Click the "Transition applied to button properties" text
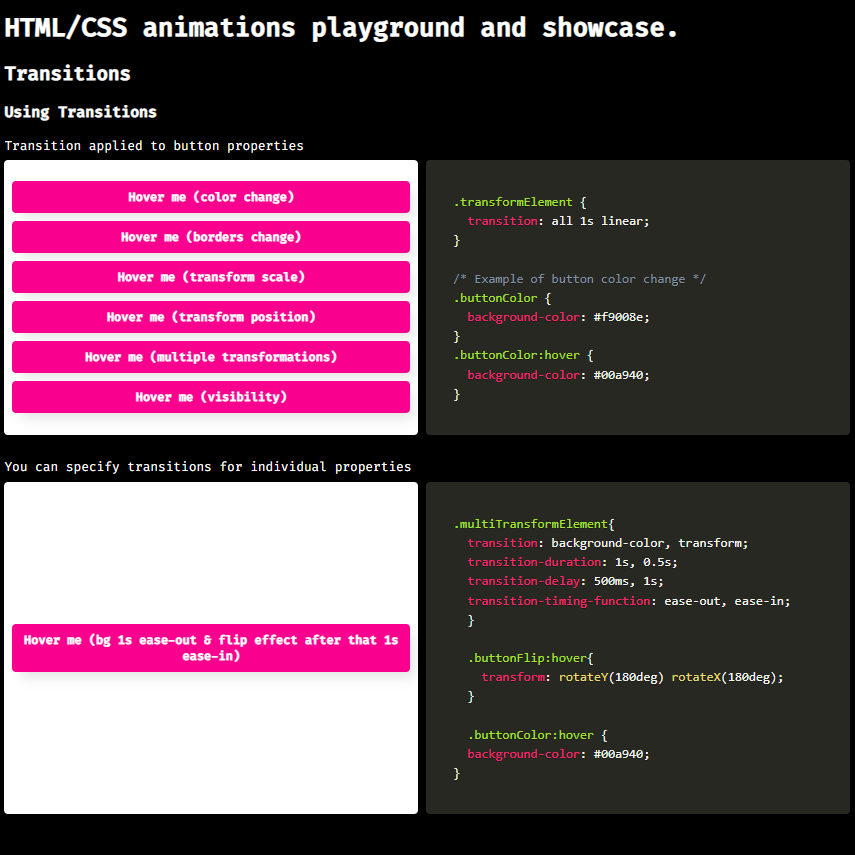Viewport: 855px width, 855px height. pyautogui.click(x=154, y=145)
